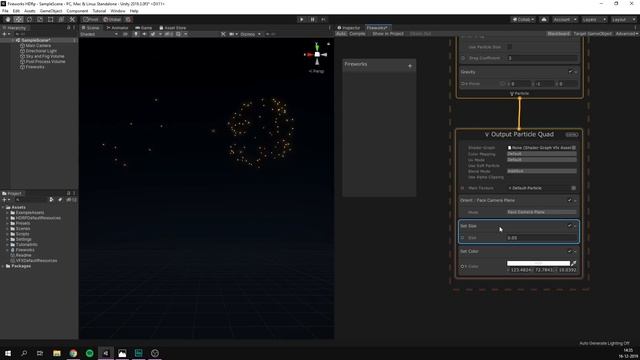Toggle Auto compile in VFX Graph toolbar
Screen dimensions: 640x360
341,34
